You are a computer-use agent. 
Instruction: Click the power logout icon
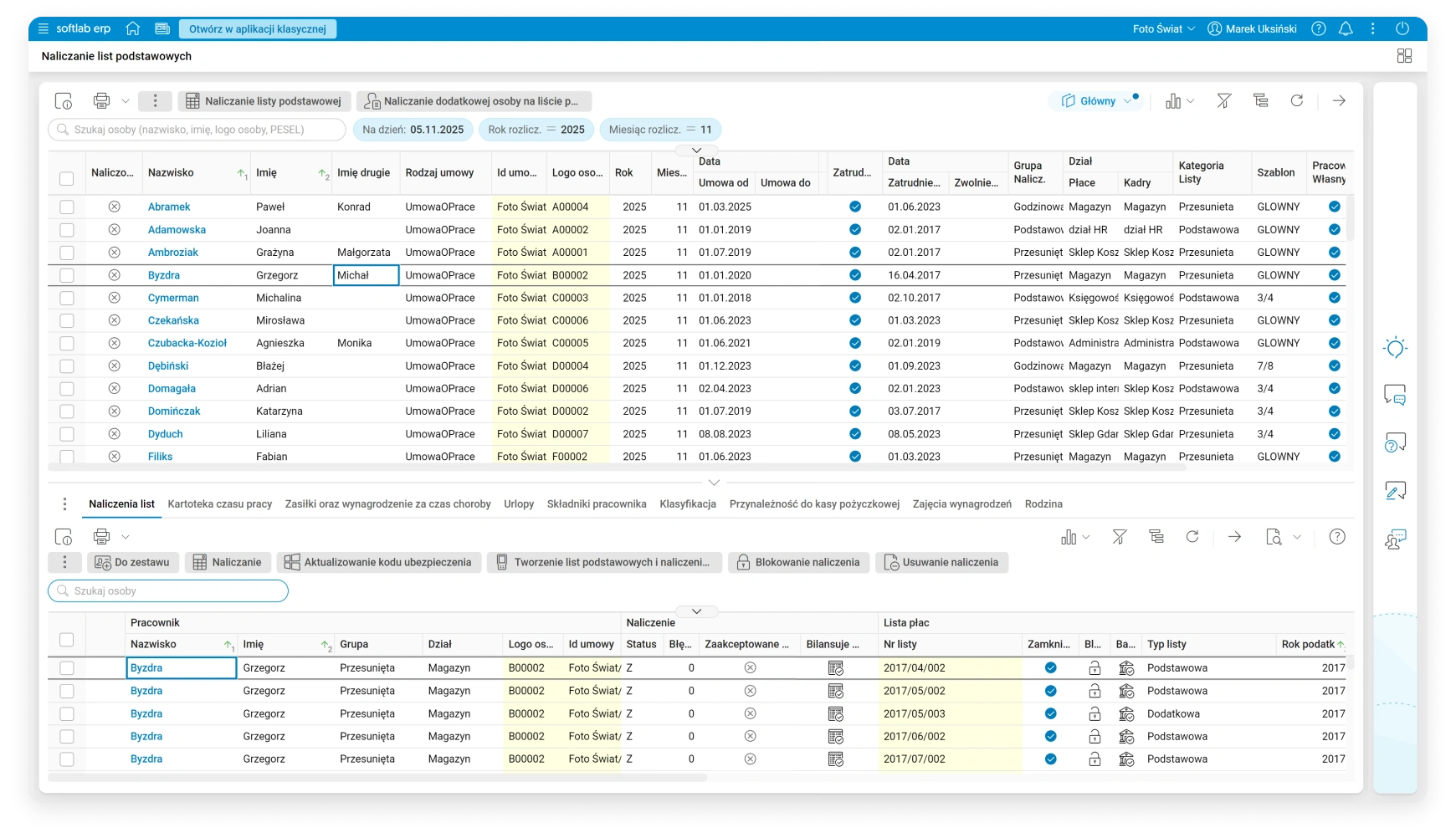pos(1402,28)
